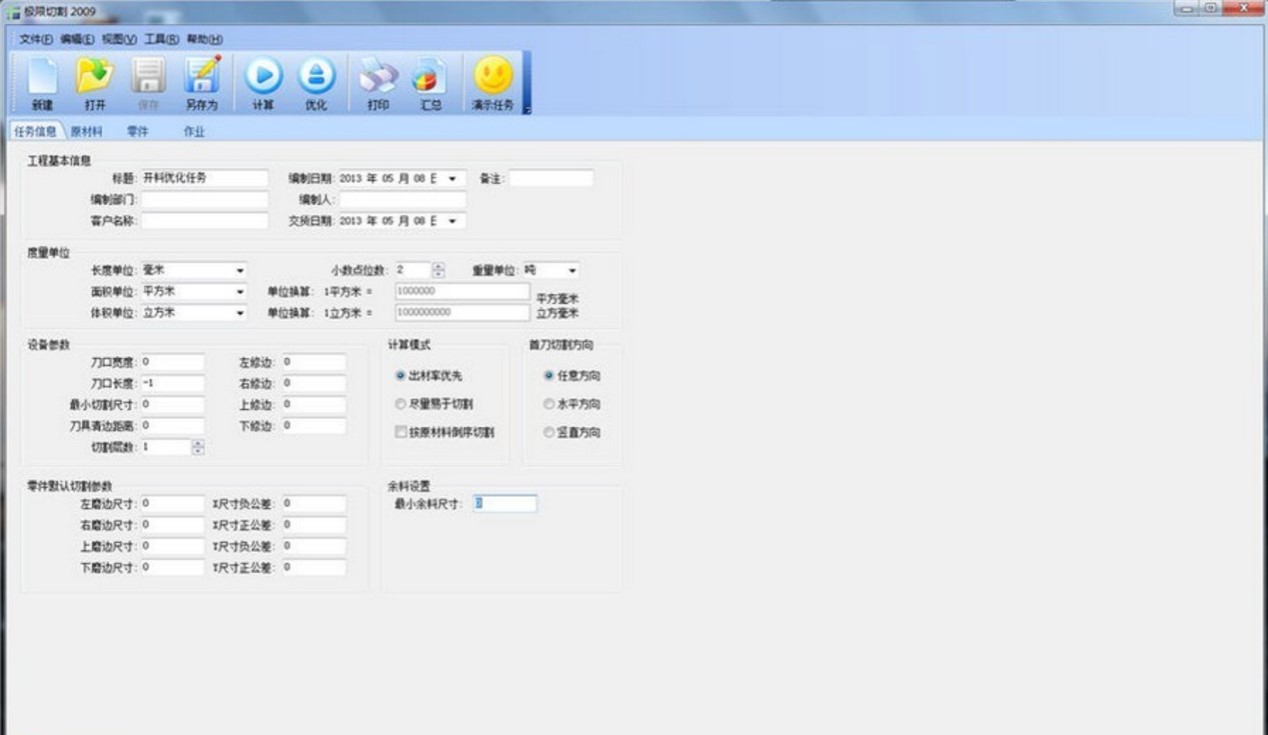This screenshot has height=735, width=1268.
Task: Open the 帮助(H) menu
Action: coord(204,39)
